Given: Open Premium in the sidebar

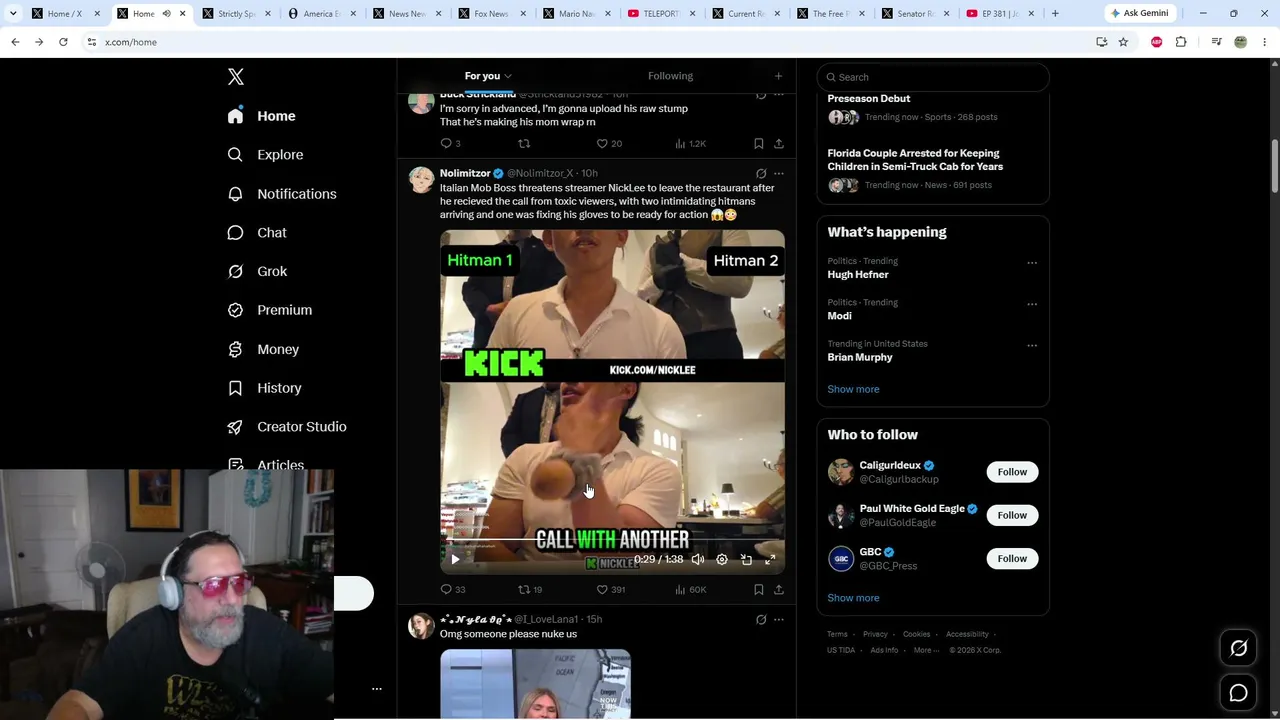Looking at the screenshot, I should point(269,310).
